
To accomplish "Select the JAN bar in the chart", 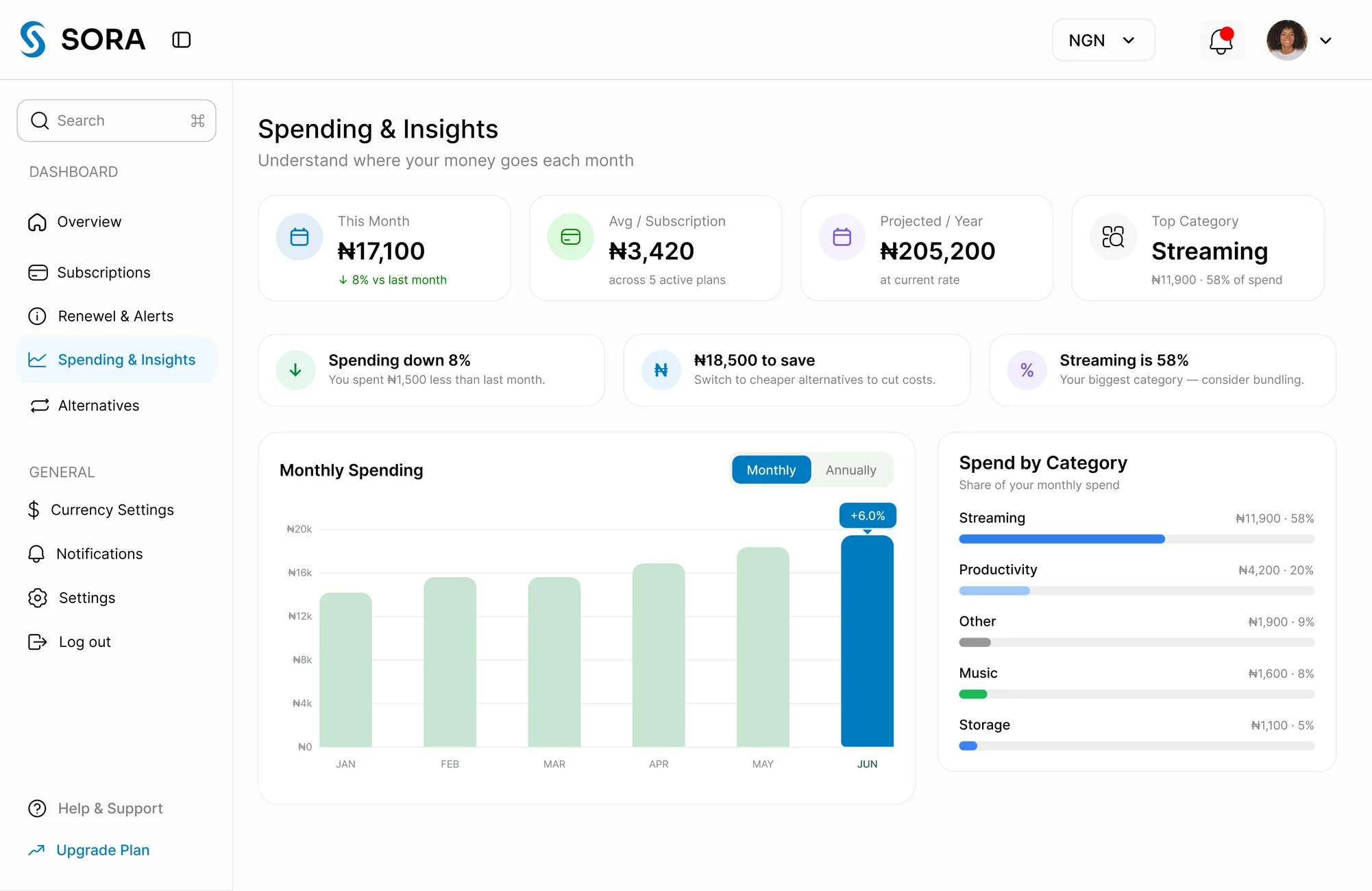I will 345,670.
